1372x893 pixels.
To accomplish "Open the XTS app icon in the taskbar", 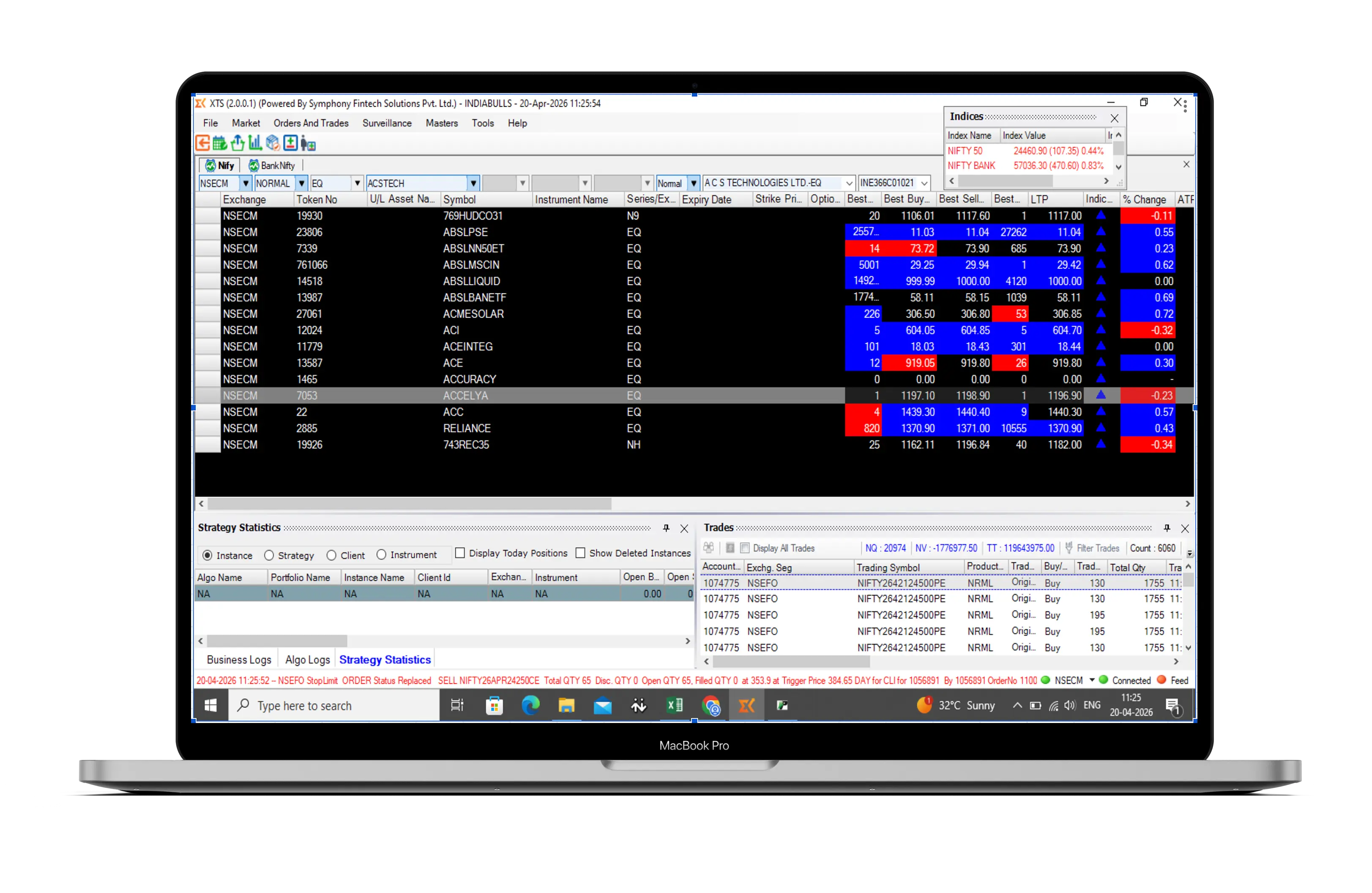I will pos(746,705).
